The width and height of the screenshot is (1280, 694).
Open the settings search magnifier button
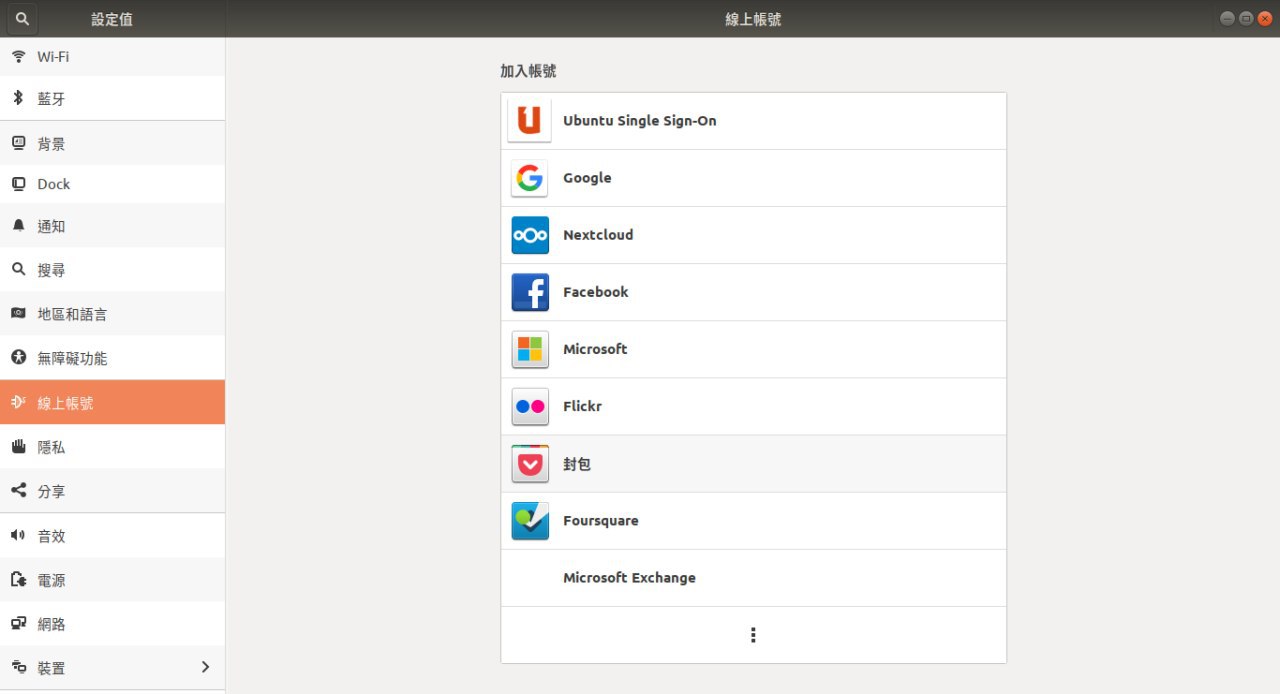tap(23, 19)
